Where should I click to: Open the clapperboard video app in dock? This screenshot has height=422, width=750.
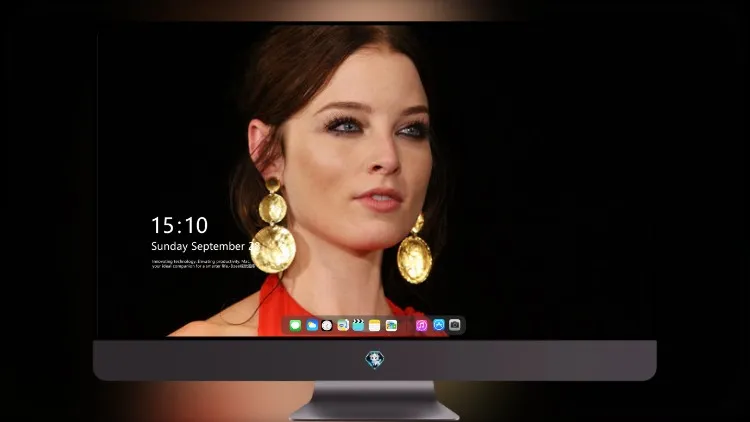click(358, 325)
